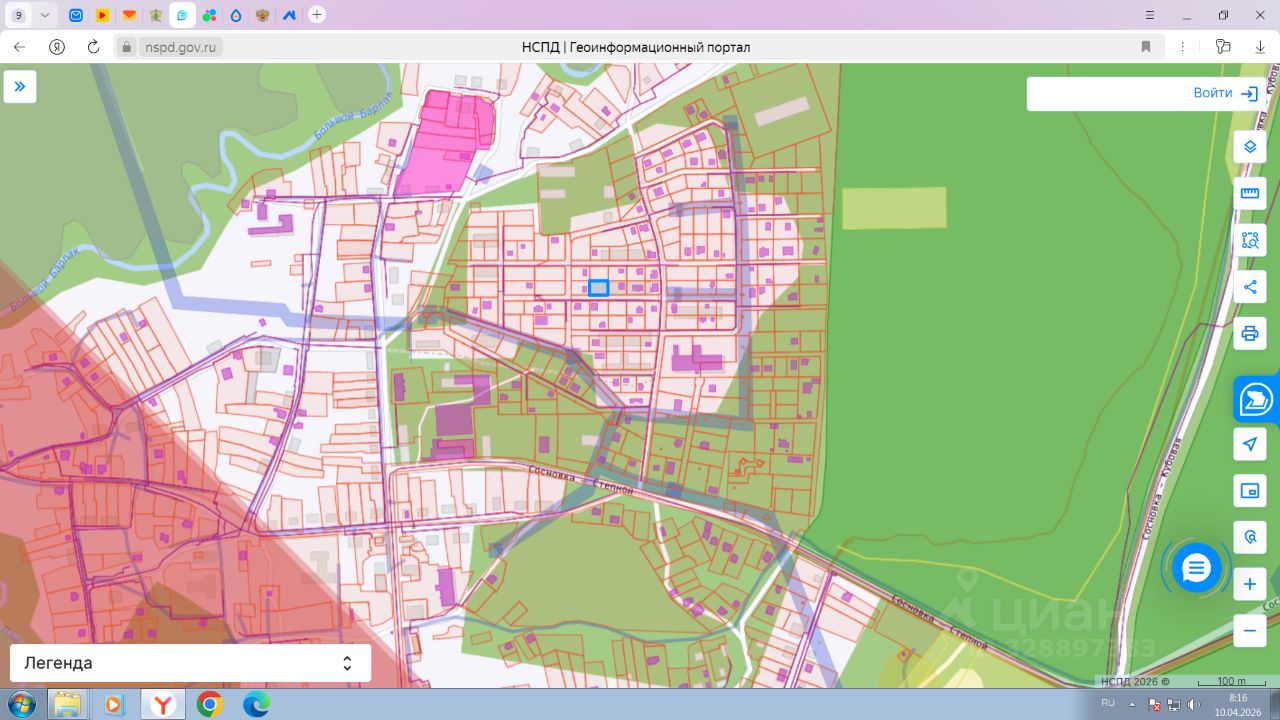Image resolution: width=1280 pixels, height=720 pixels.
Task: Open a new browser tab
Action: [x=317, y=15]
